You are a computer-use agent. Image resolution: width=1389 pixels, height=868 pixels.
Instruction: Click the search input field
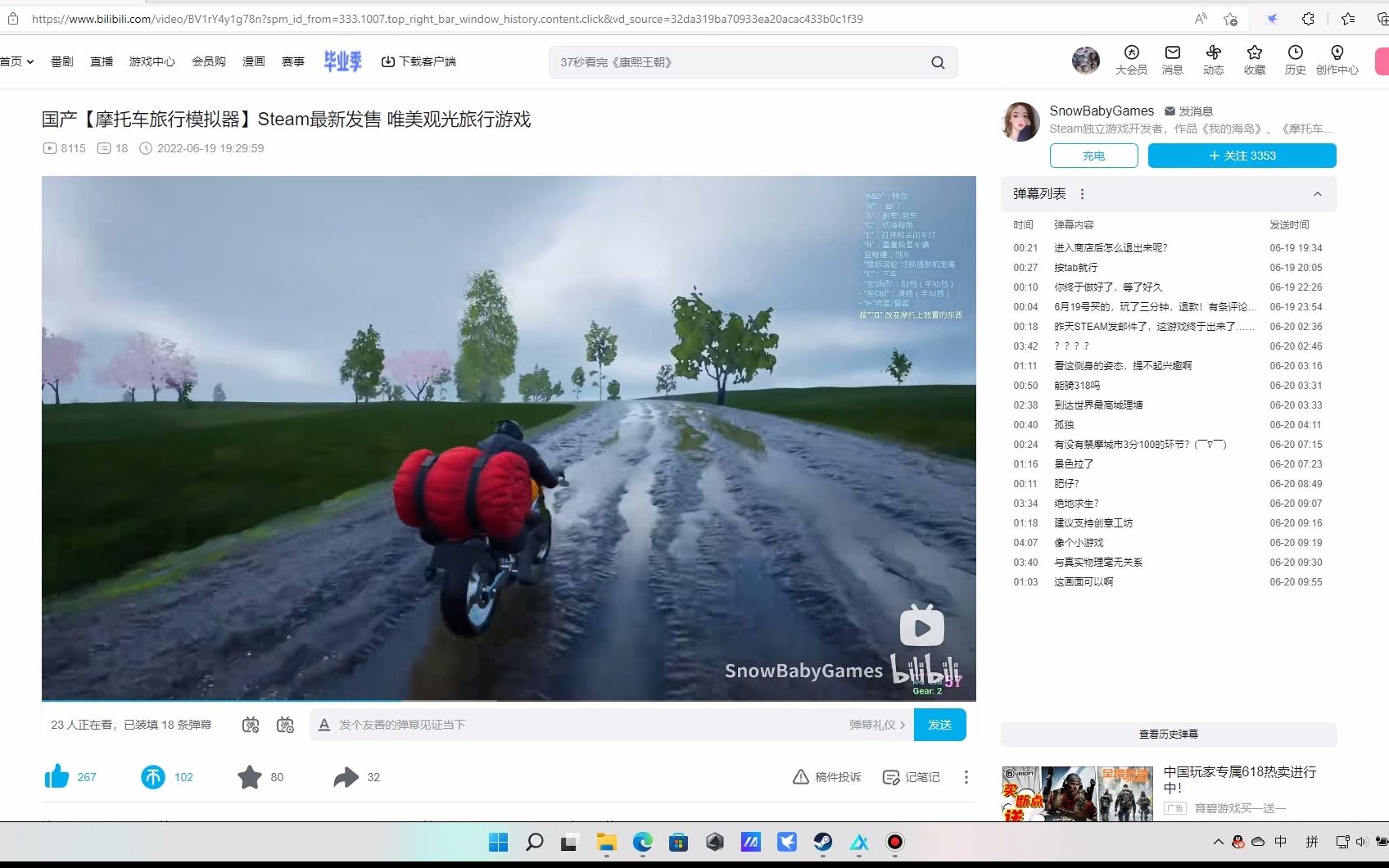(737, 62)
